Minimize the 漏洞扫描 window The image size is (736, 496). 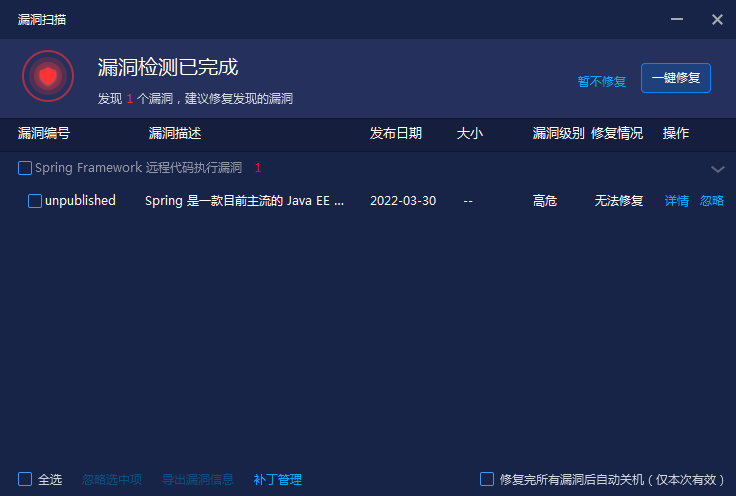click(x=676, y=19)
